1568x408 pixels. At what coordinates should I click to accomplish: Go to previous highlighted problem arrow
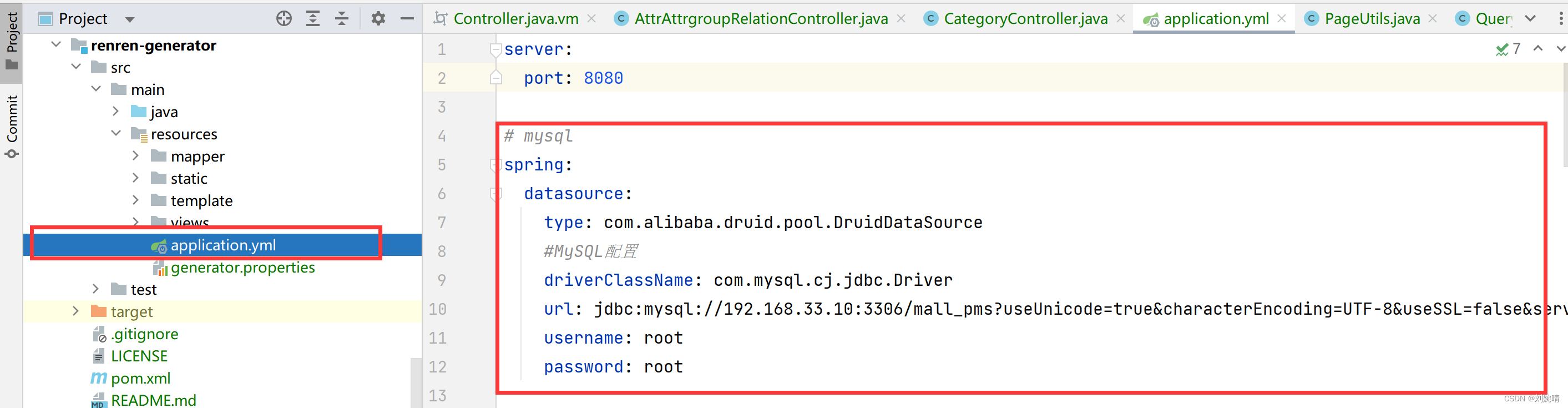pos(1538,49)
